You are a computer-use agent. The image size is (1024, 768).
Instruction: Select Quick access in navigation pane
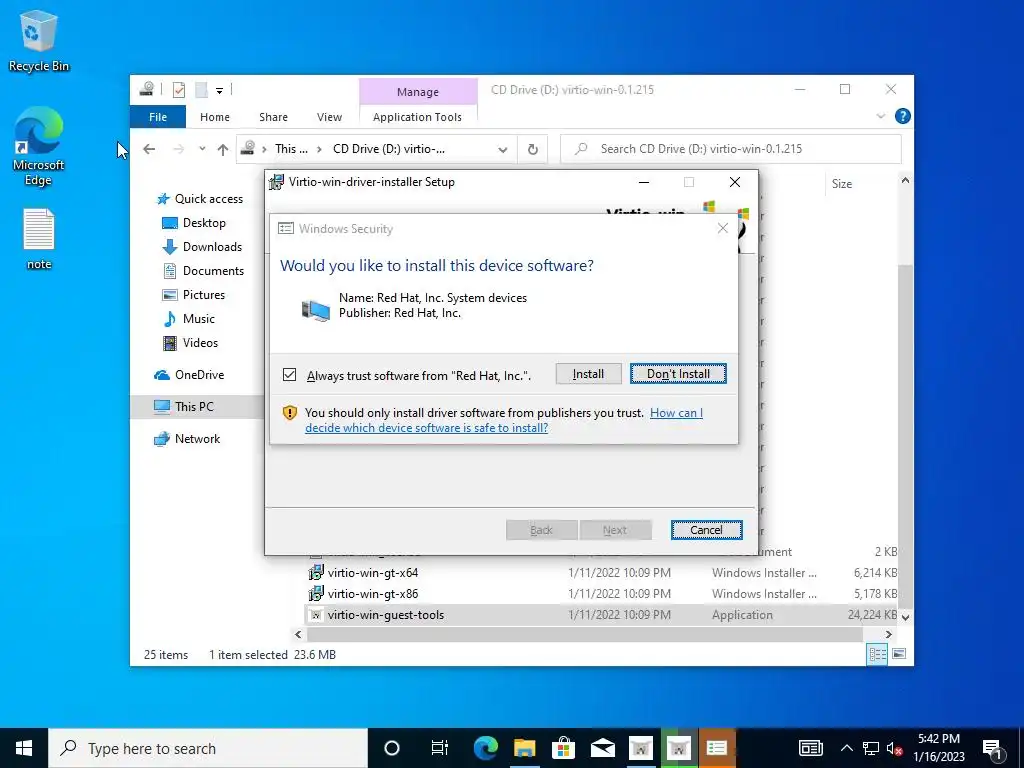(200, 199)
